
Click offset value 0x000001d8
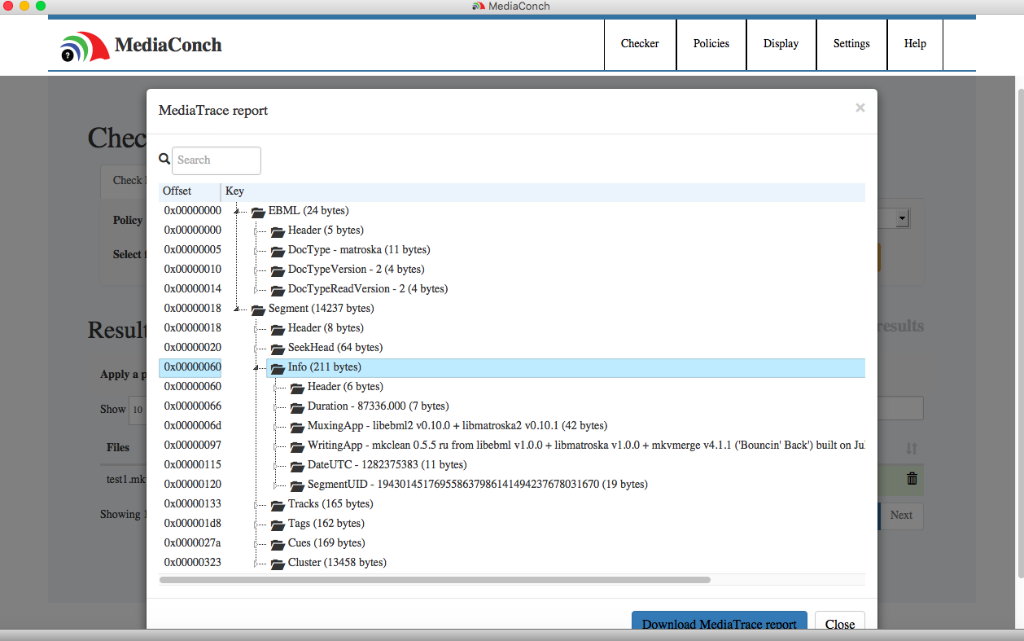coord(193,523)
